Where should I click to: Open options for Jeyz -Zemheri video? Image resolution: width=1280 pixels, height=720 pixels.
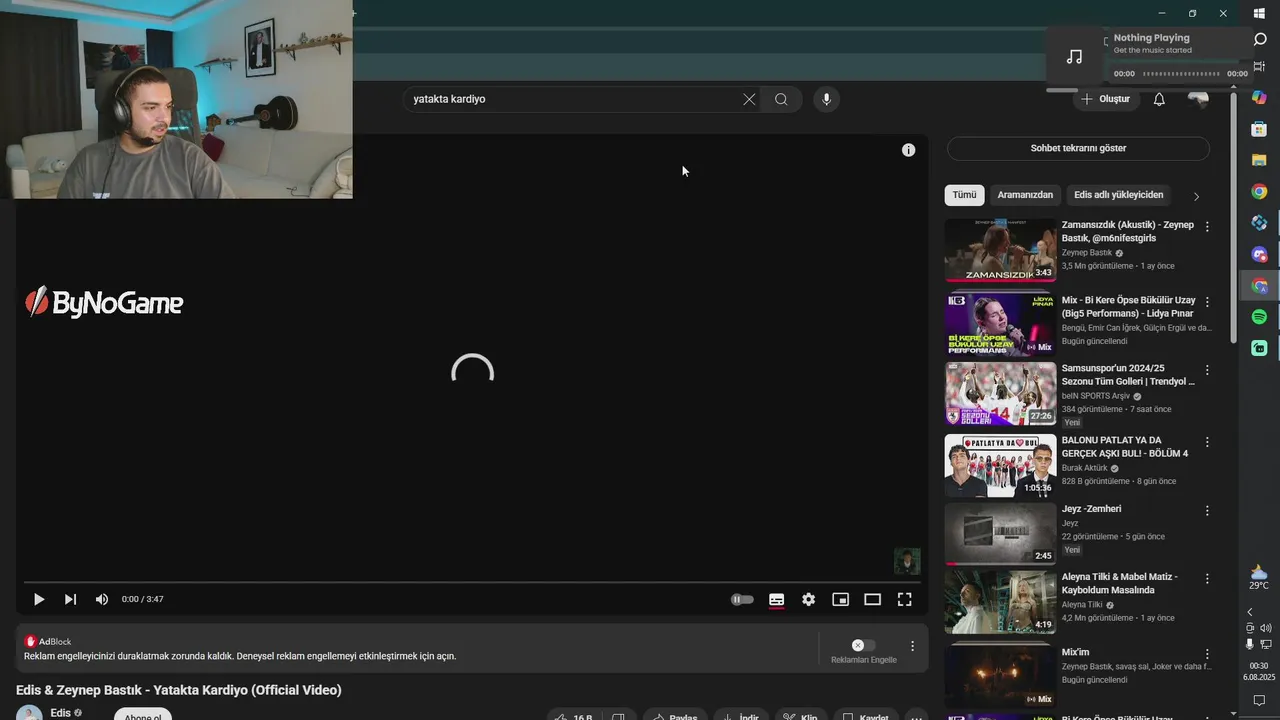[x=1207, y=510]
